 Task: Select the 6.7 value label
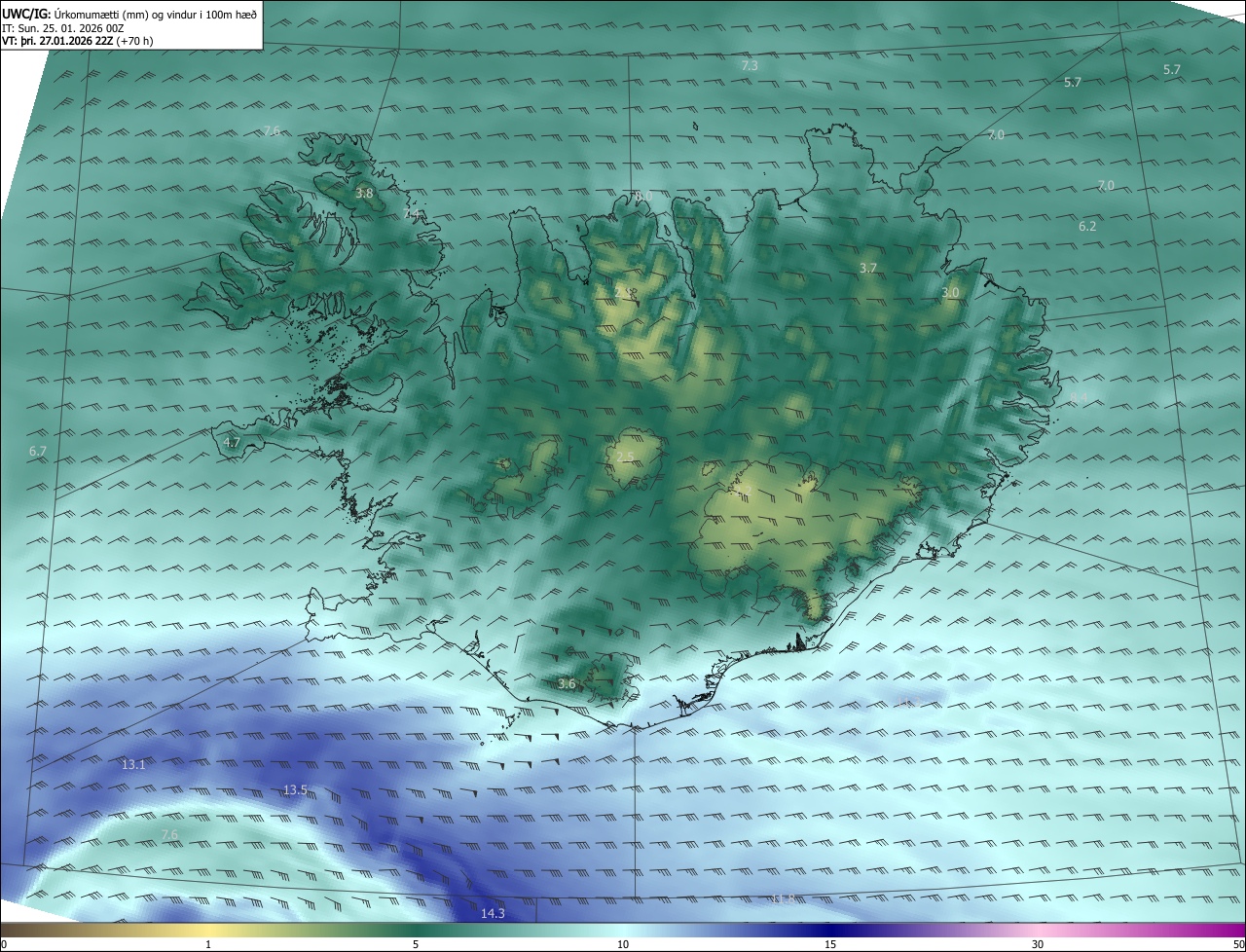pos(38,451)
